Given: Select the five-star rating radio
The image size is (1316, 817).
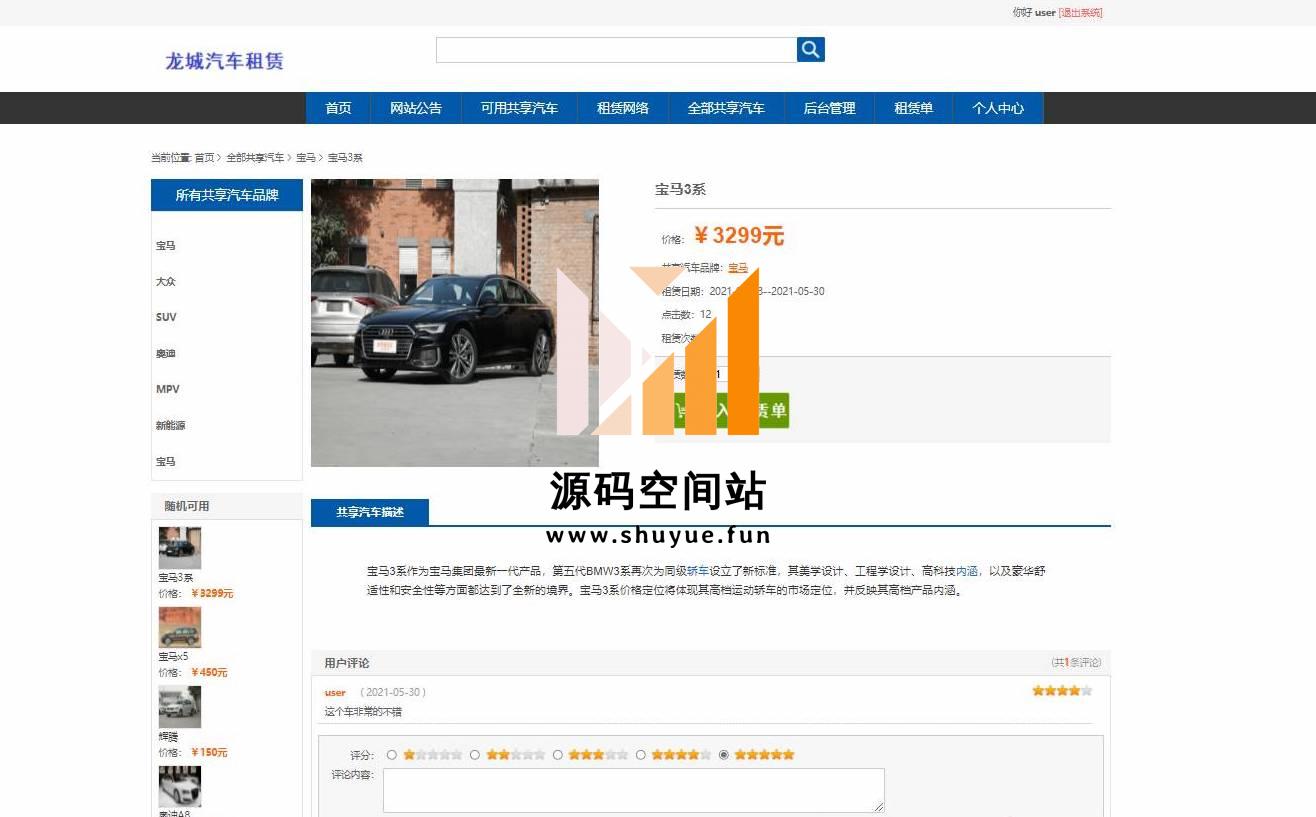Looking at the screenshot, I should 724,755.
